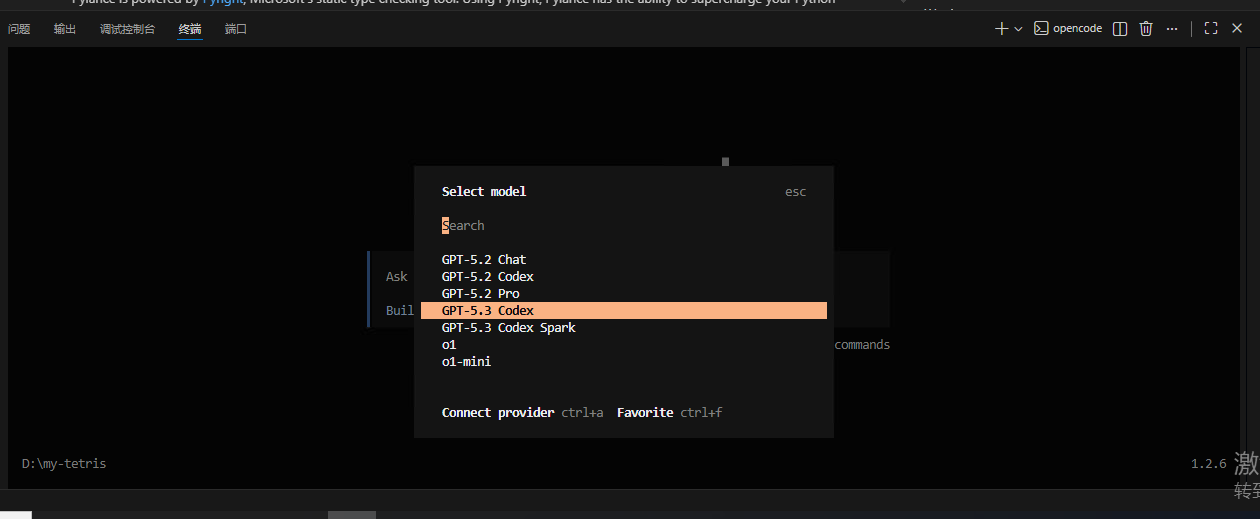Click the 1.2.6 version number
Viewport: 1260px width, 519px height.
1208,464
